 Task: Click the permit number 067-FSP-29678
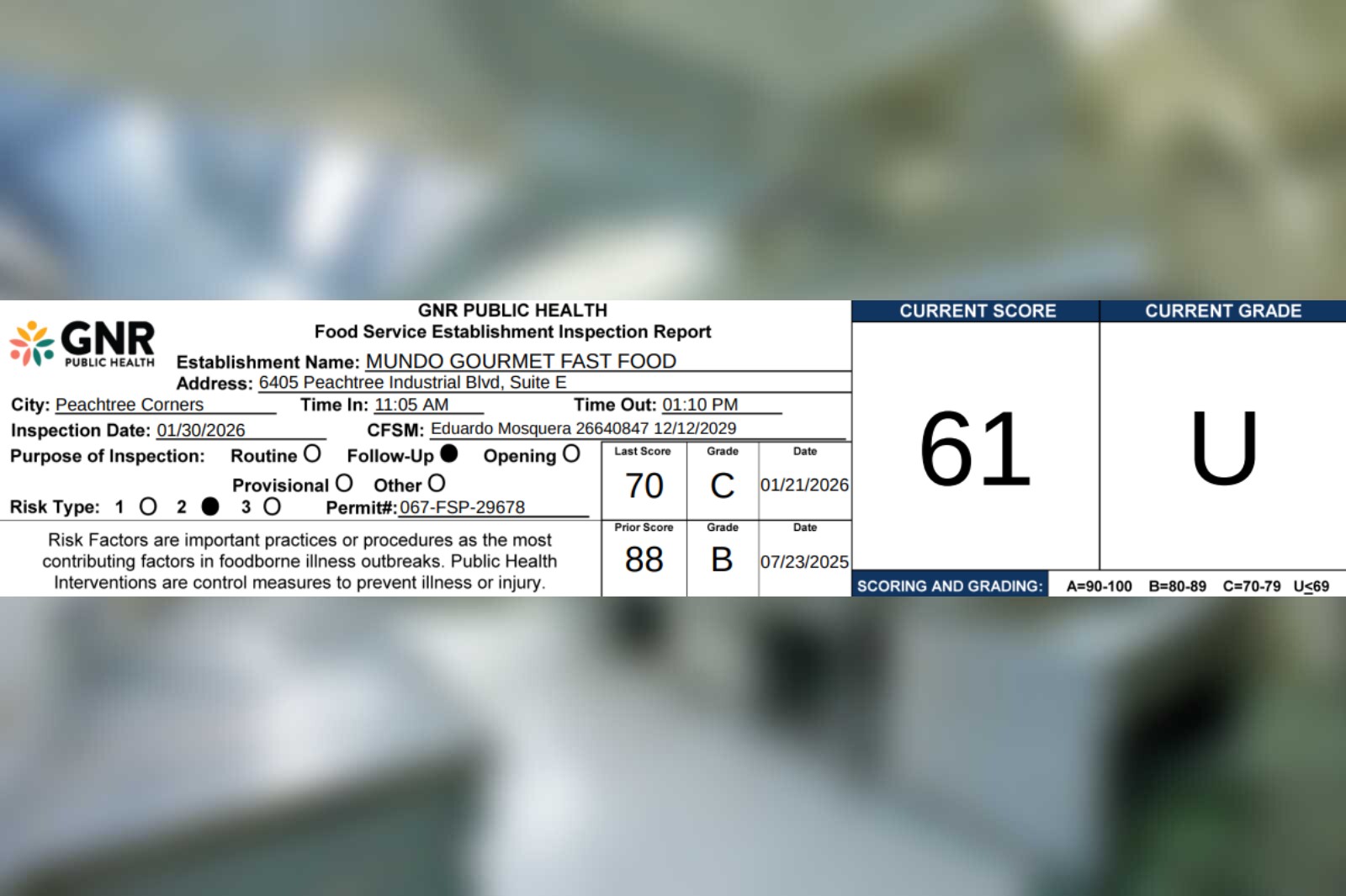tap(462, 507)
